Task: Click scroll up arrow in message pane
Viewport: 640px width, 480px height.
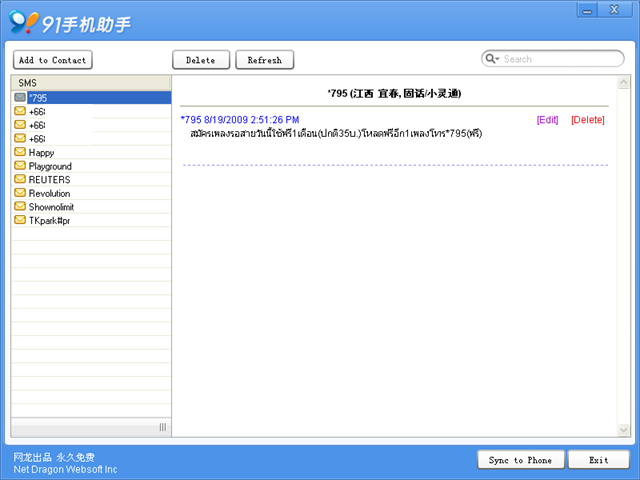Action: pyautogui.click(x=623, y=82)
